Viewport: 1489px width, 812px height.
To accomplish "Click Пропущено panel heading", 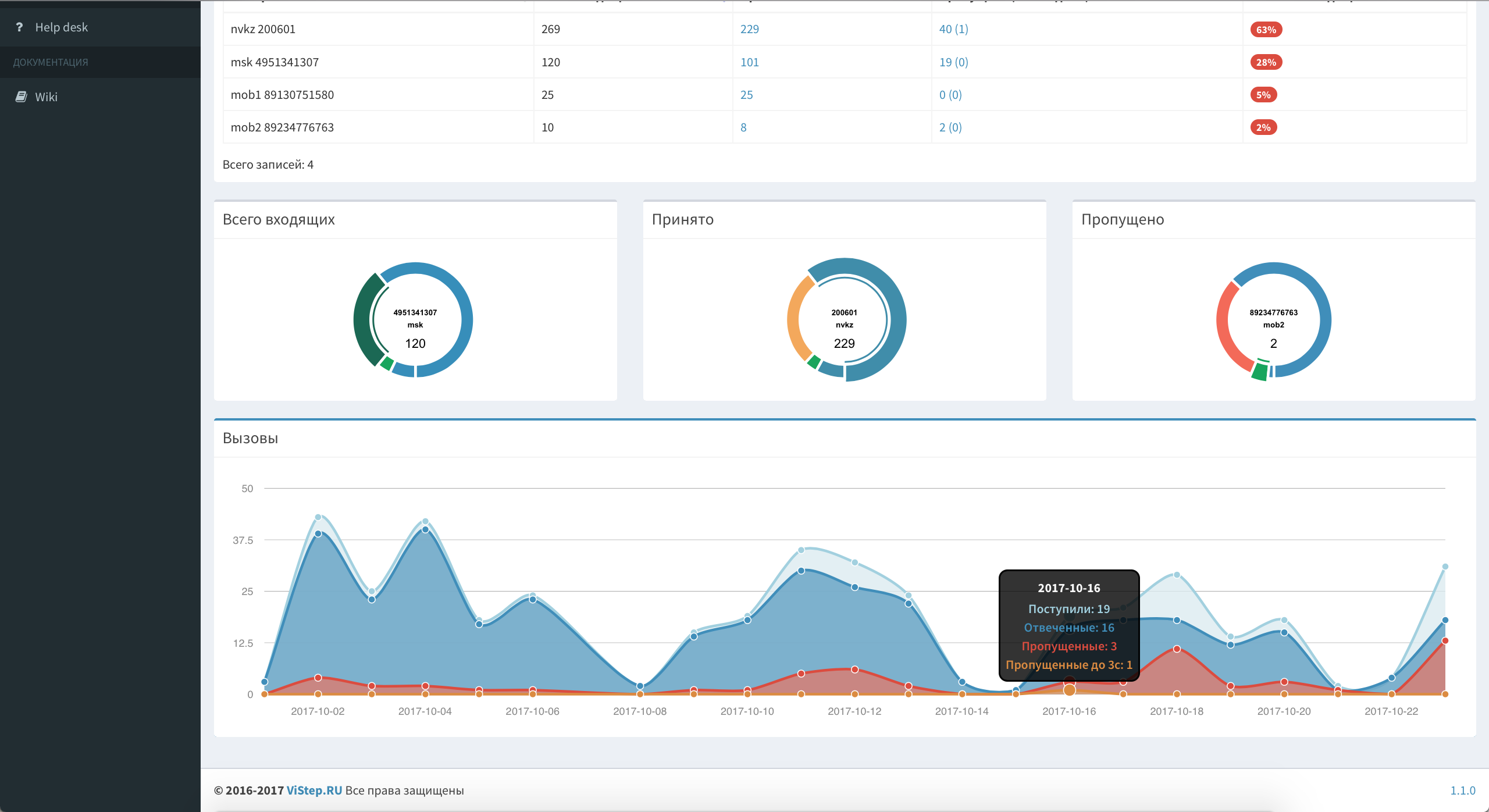I will coord(1122,219).
